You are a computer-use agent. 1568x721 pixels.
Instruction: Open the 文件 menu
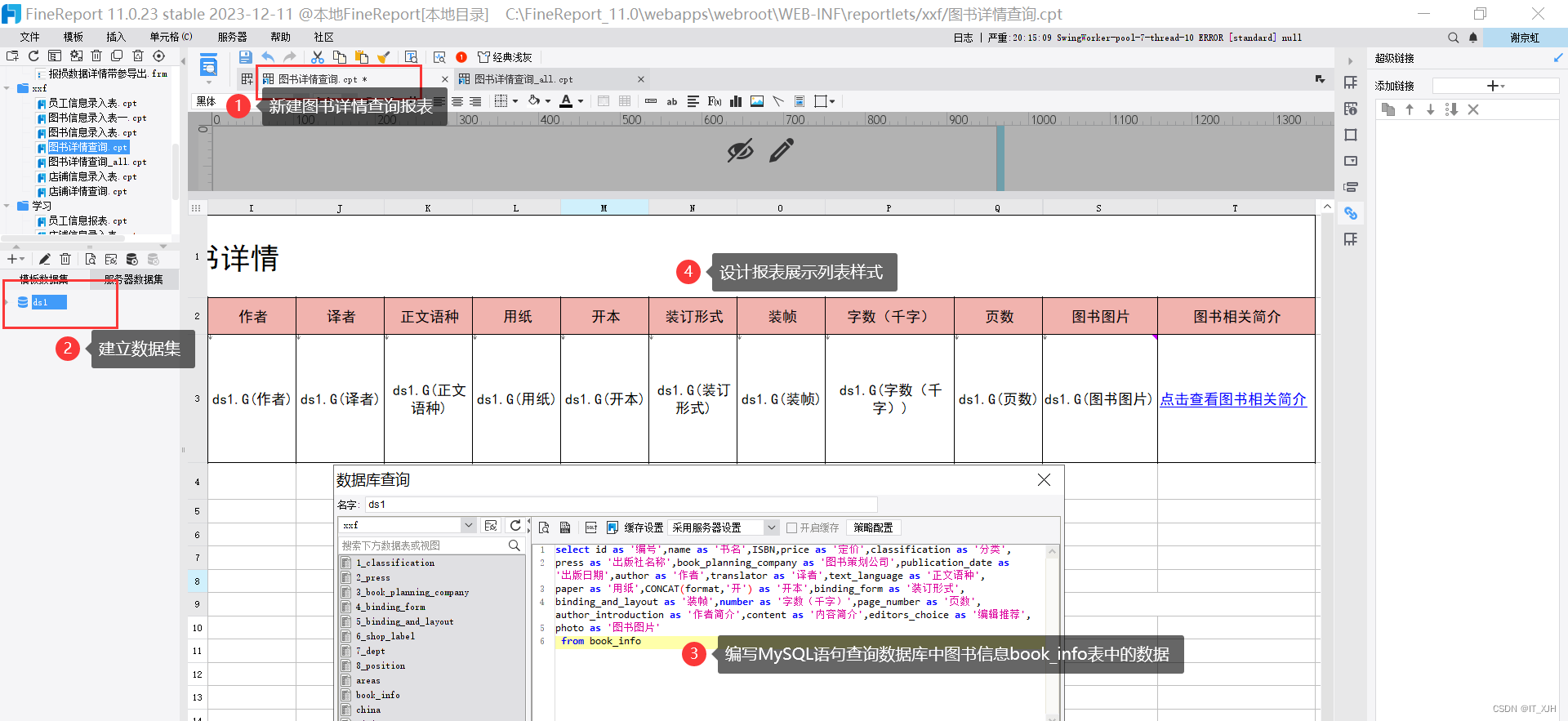pyautogui.click(x=29, y=38)
